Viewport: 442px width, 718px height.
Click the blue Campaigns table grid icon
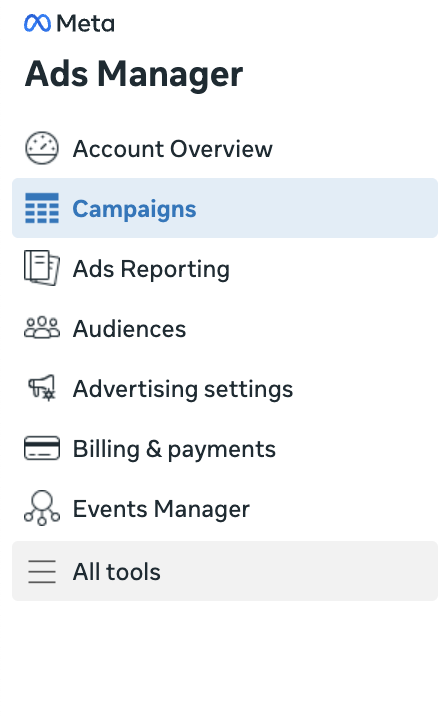coord(42,208)
